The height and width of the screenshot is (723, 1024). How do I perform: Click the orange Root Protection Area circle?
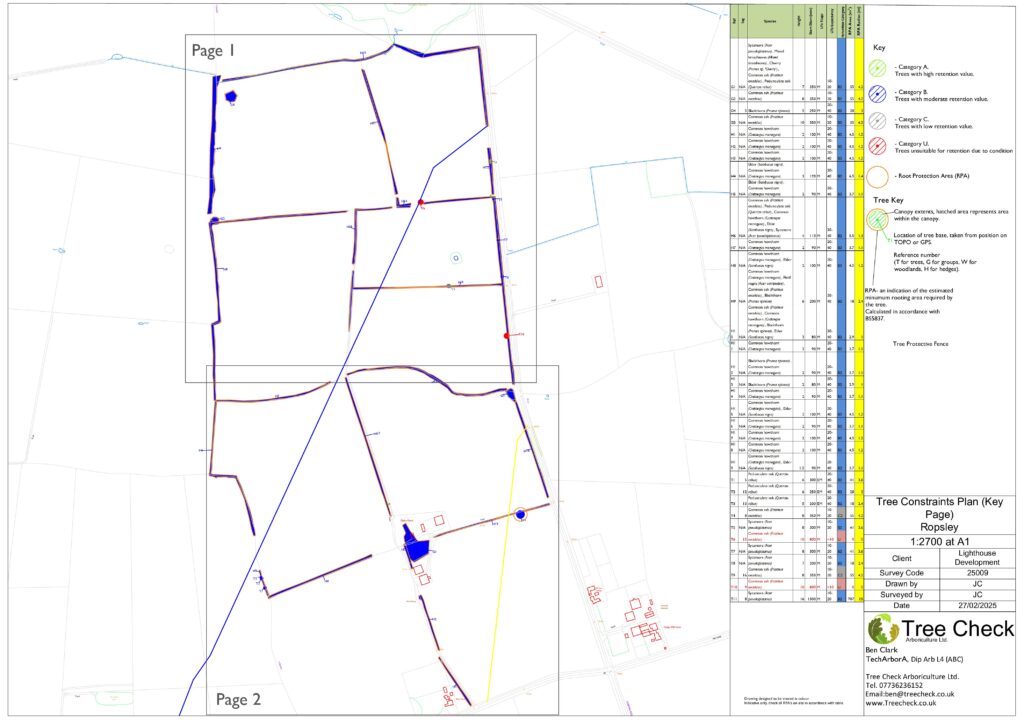(877, 178)
